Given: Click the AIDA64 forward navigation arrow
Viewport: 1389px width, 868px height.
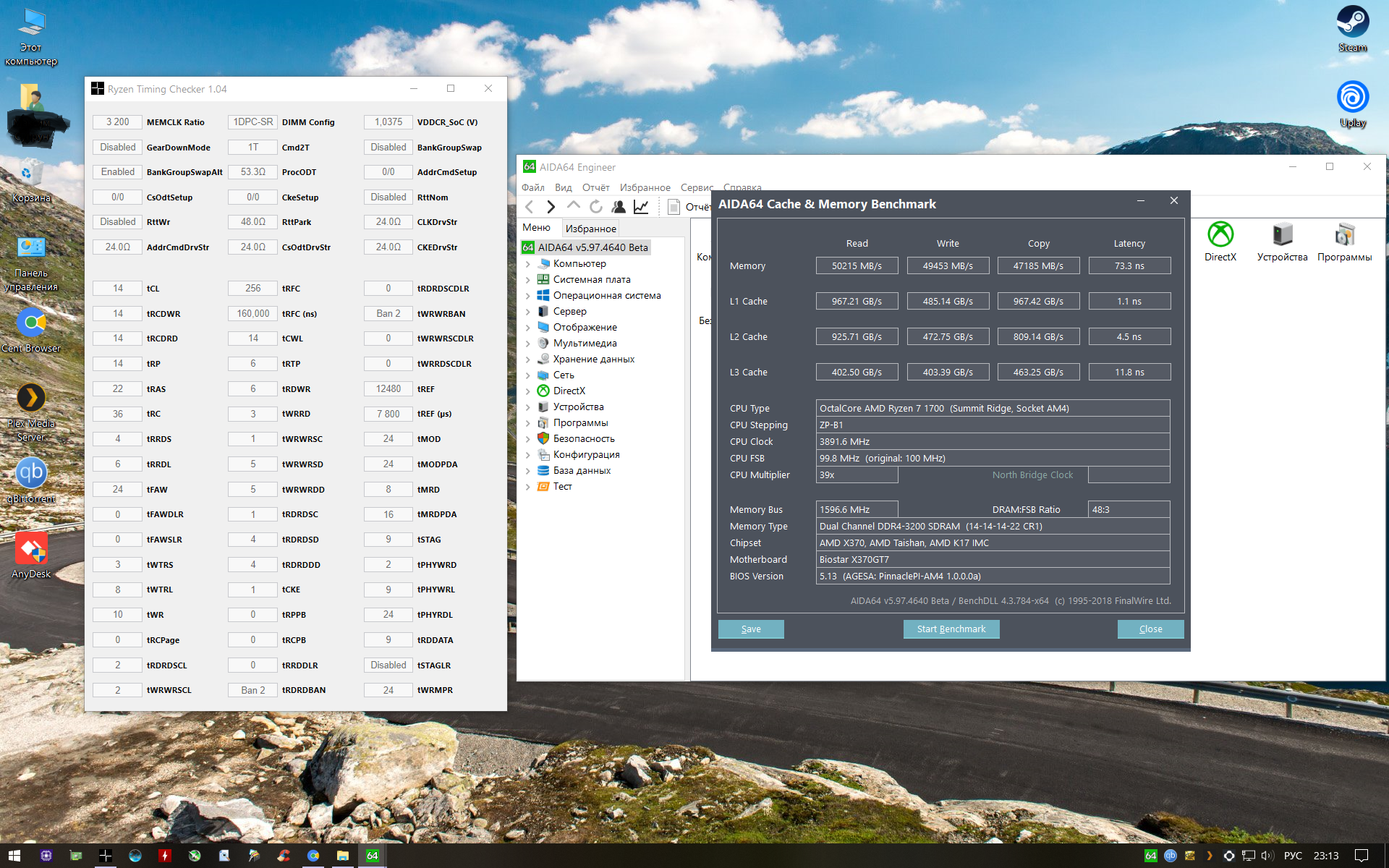Looking at the screenshot, I should [x=551, y=207].
